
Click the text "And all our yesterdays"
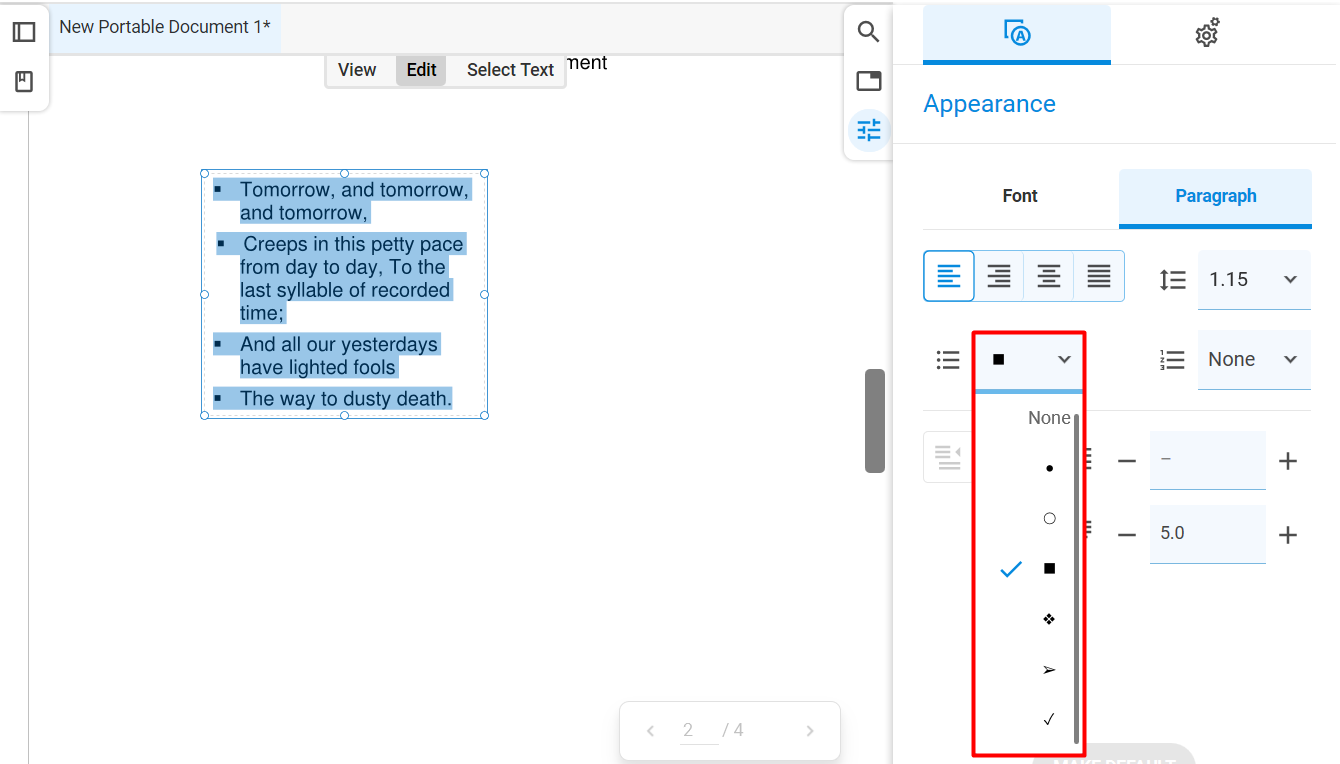339,345
